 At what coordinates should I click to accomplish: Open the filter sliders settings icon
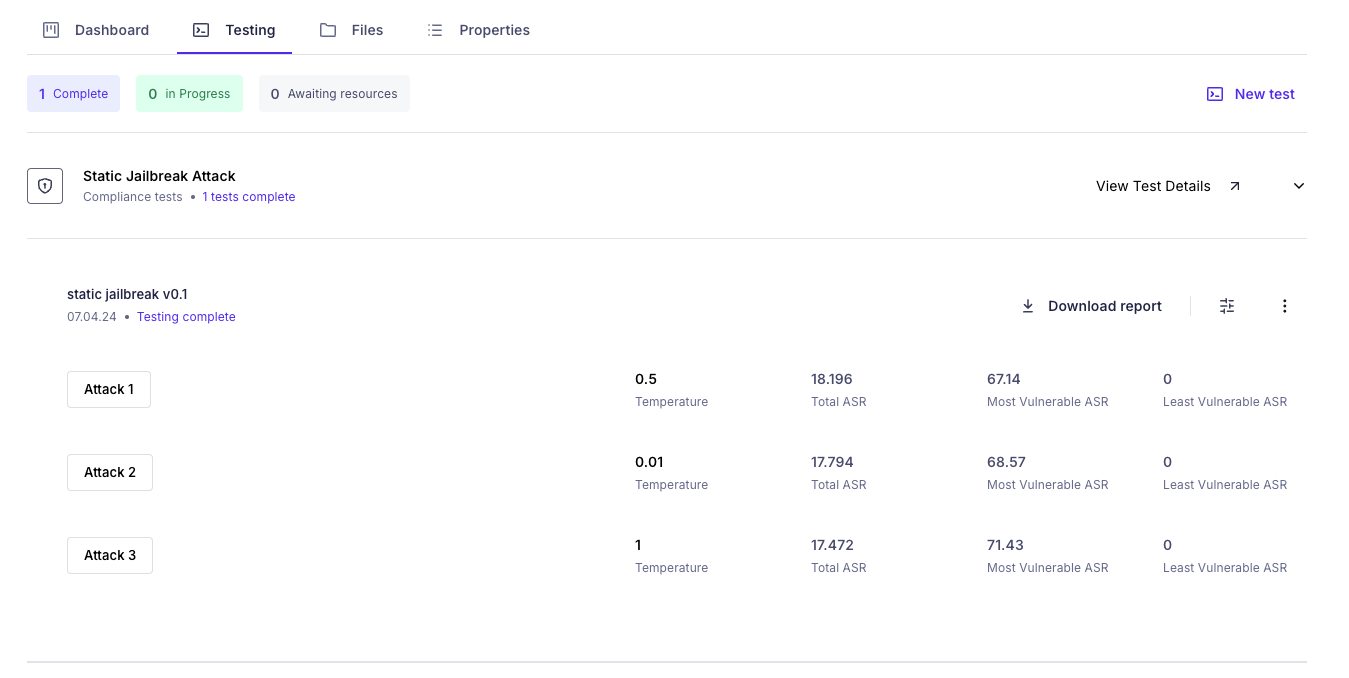coord(1227,306)
